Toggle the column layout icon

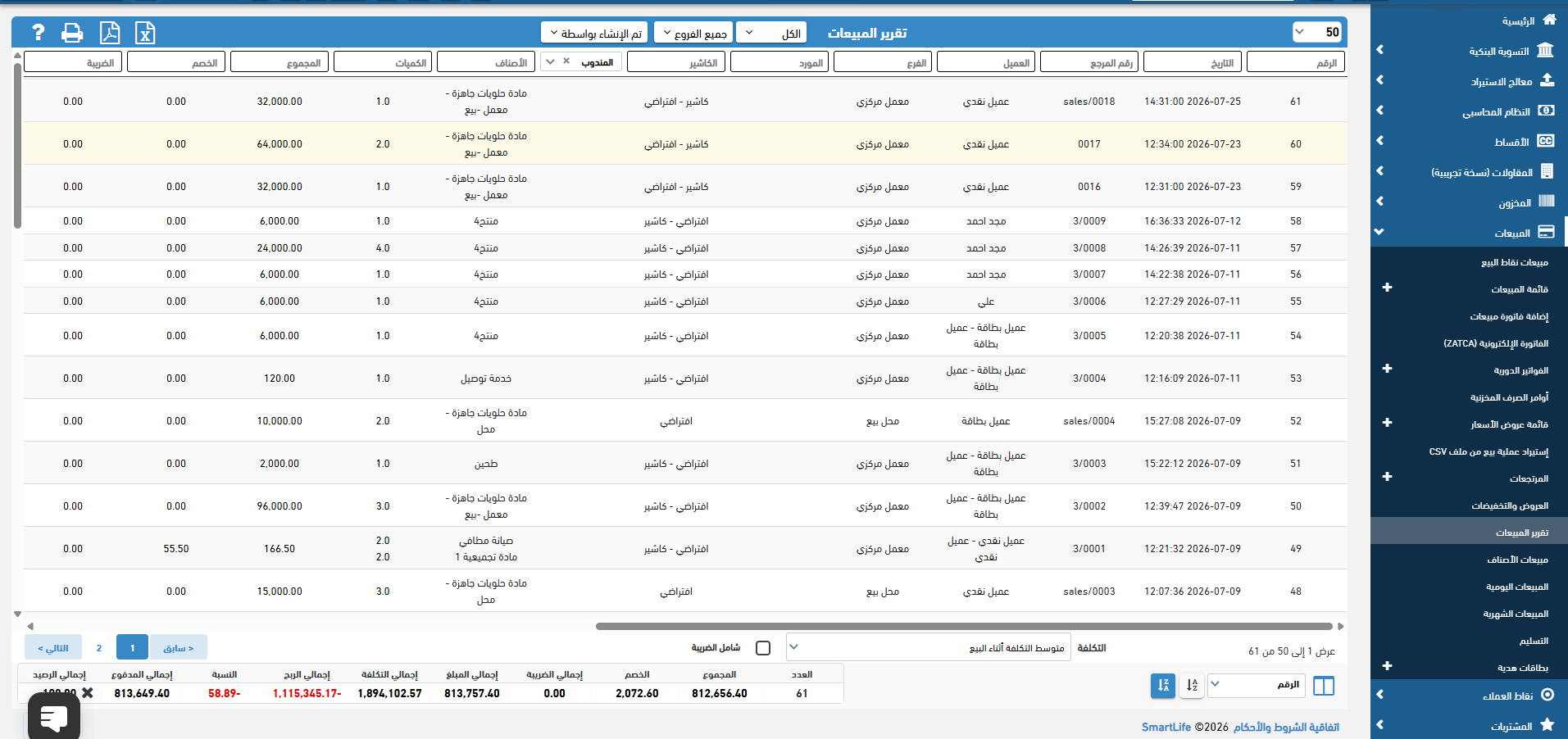click(x=1324, y=686)
